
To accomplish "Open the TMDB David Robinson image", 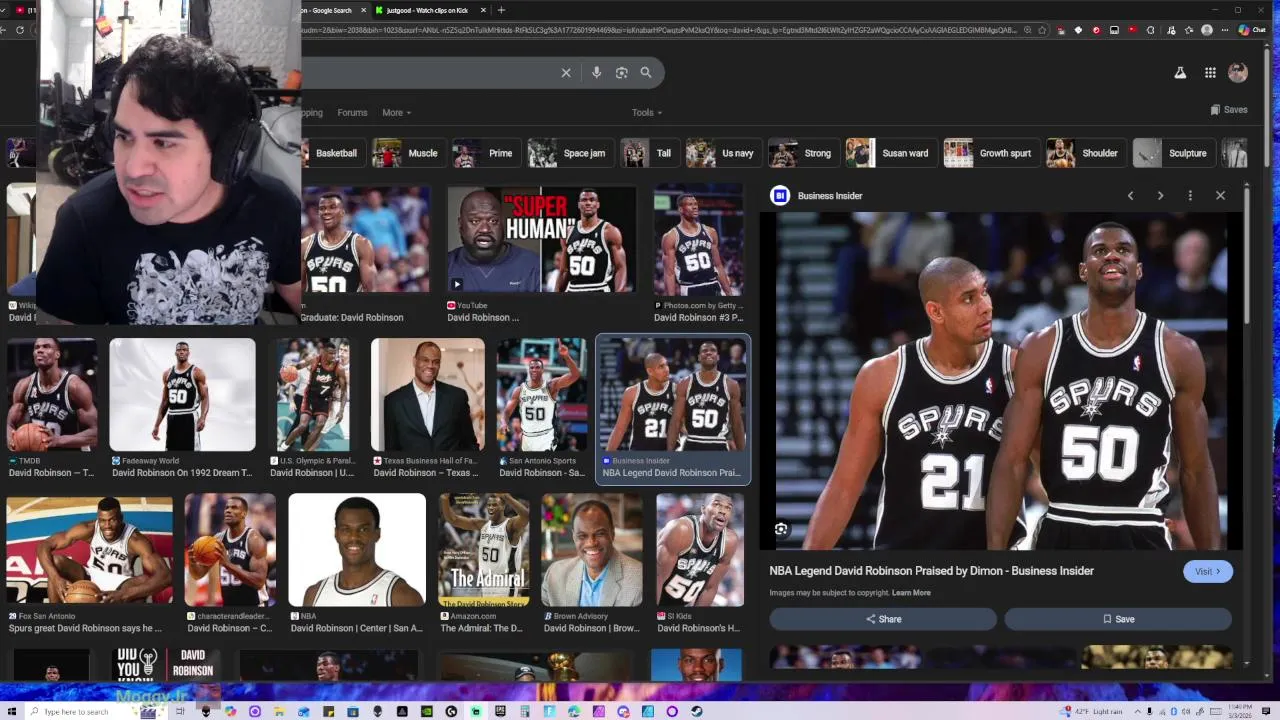I will click(x=52, y=395).
